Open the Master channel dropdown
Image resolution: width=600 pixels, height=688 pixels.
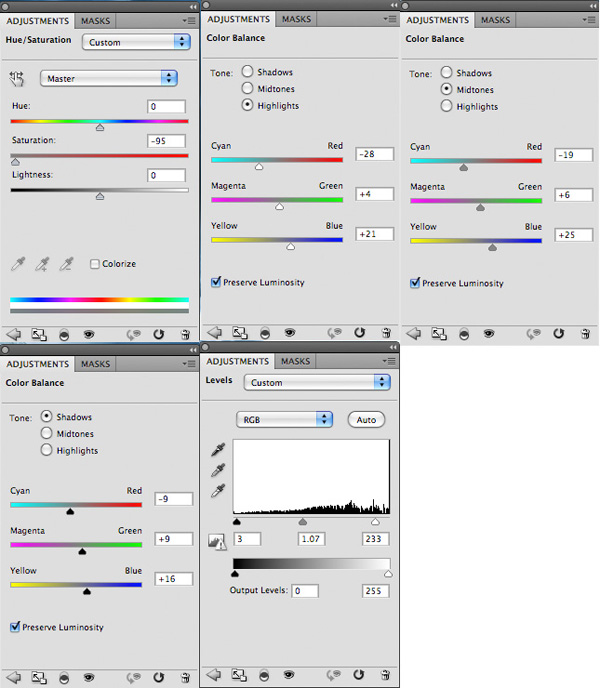108,79
